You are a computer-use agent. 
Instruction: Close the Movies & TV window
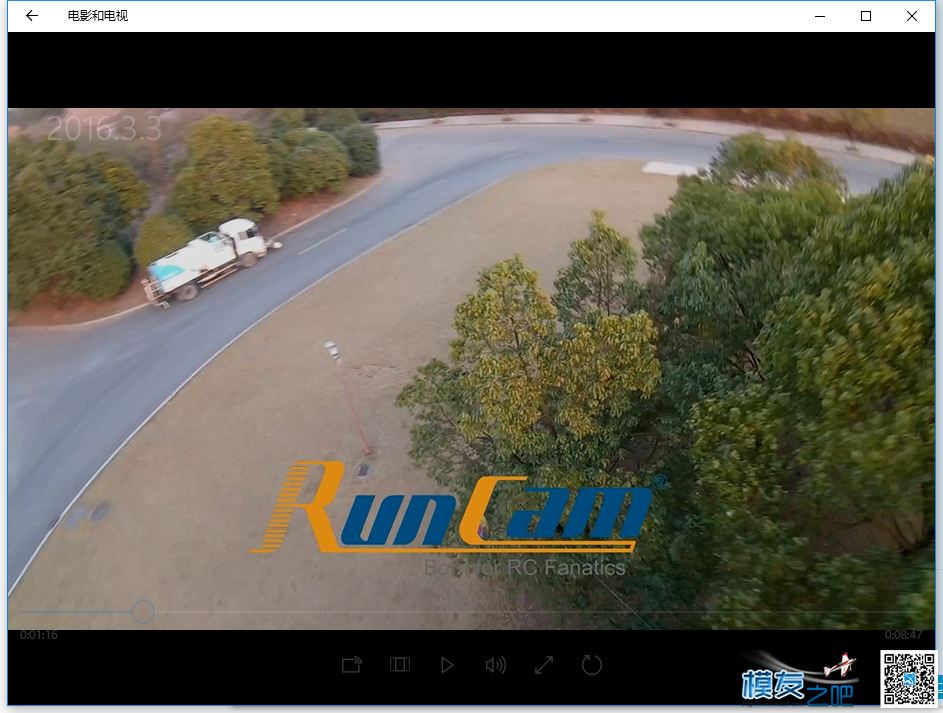(912, 16)
